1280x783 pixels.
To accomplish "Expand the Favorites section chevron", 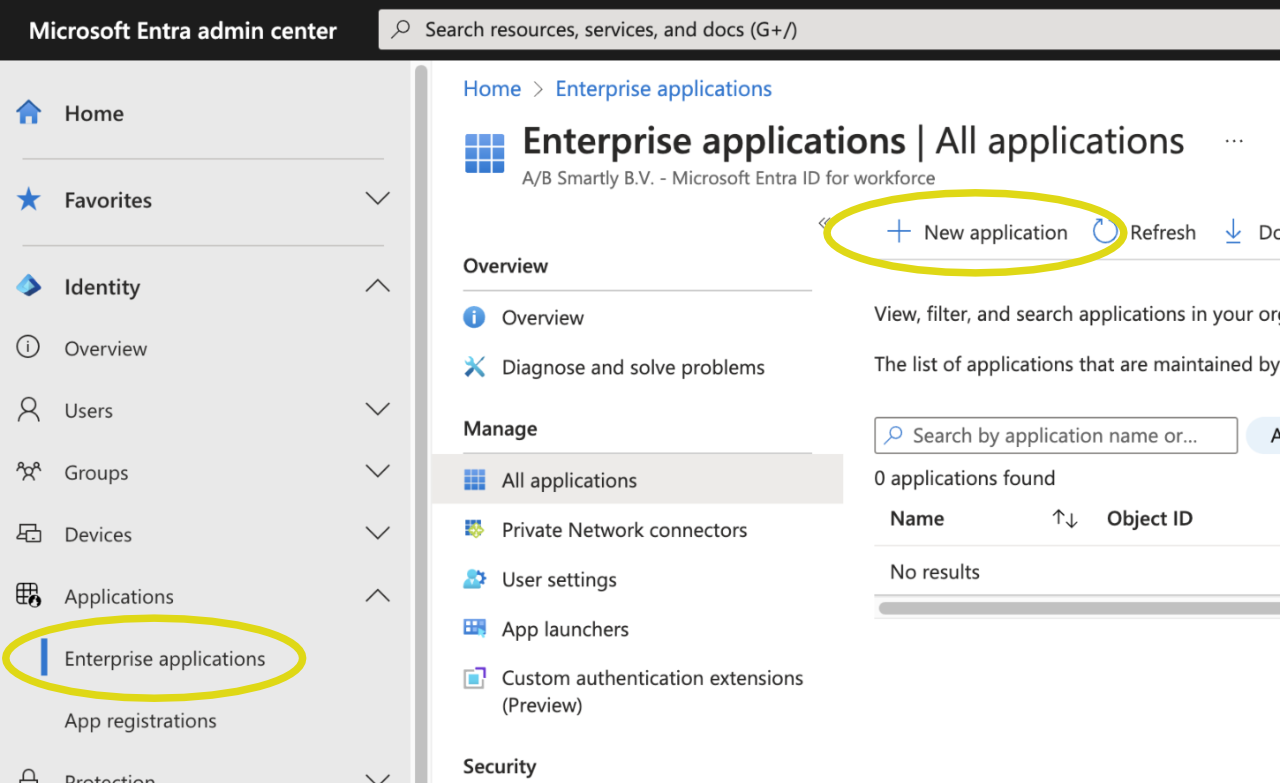I will click(x=378, y=199).
